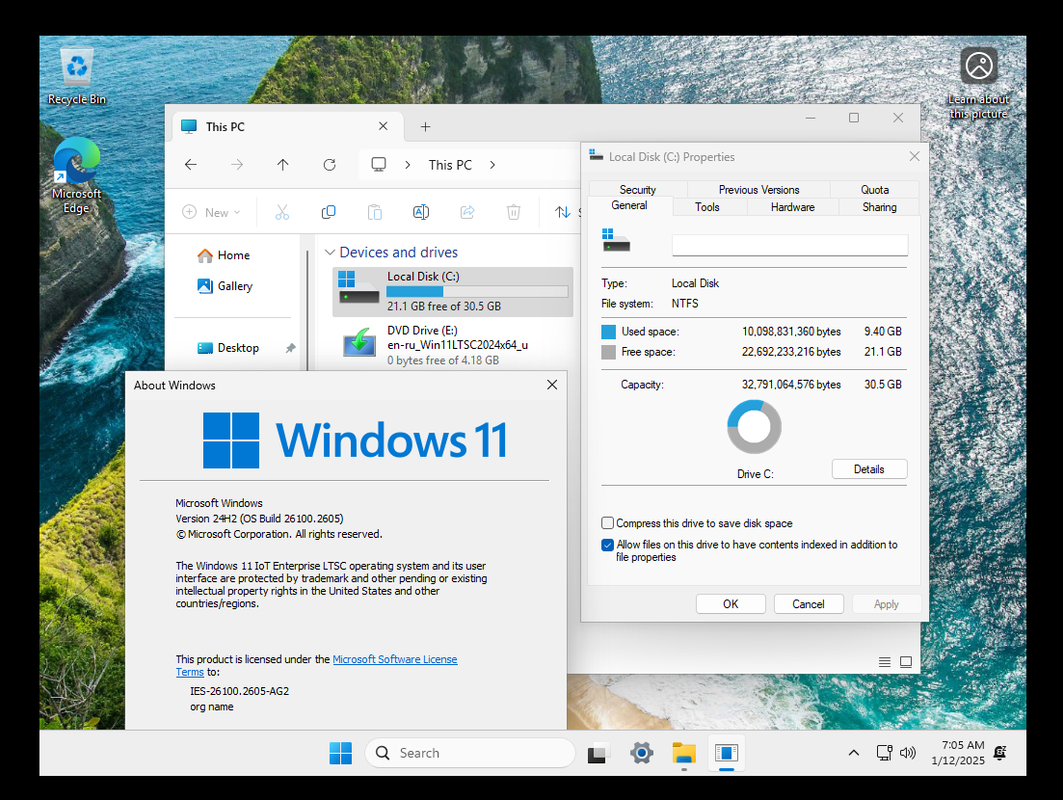Switch to the Tools tab
The height and width of the screenshot is (800, 1063).
tap(707, 207)
